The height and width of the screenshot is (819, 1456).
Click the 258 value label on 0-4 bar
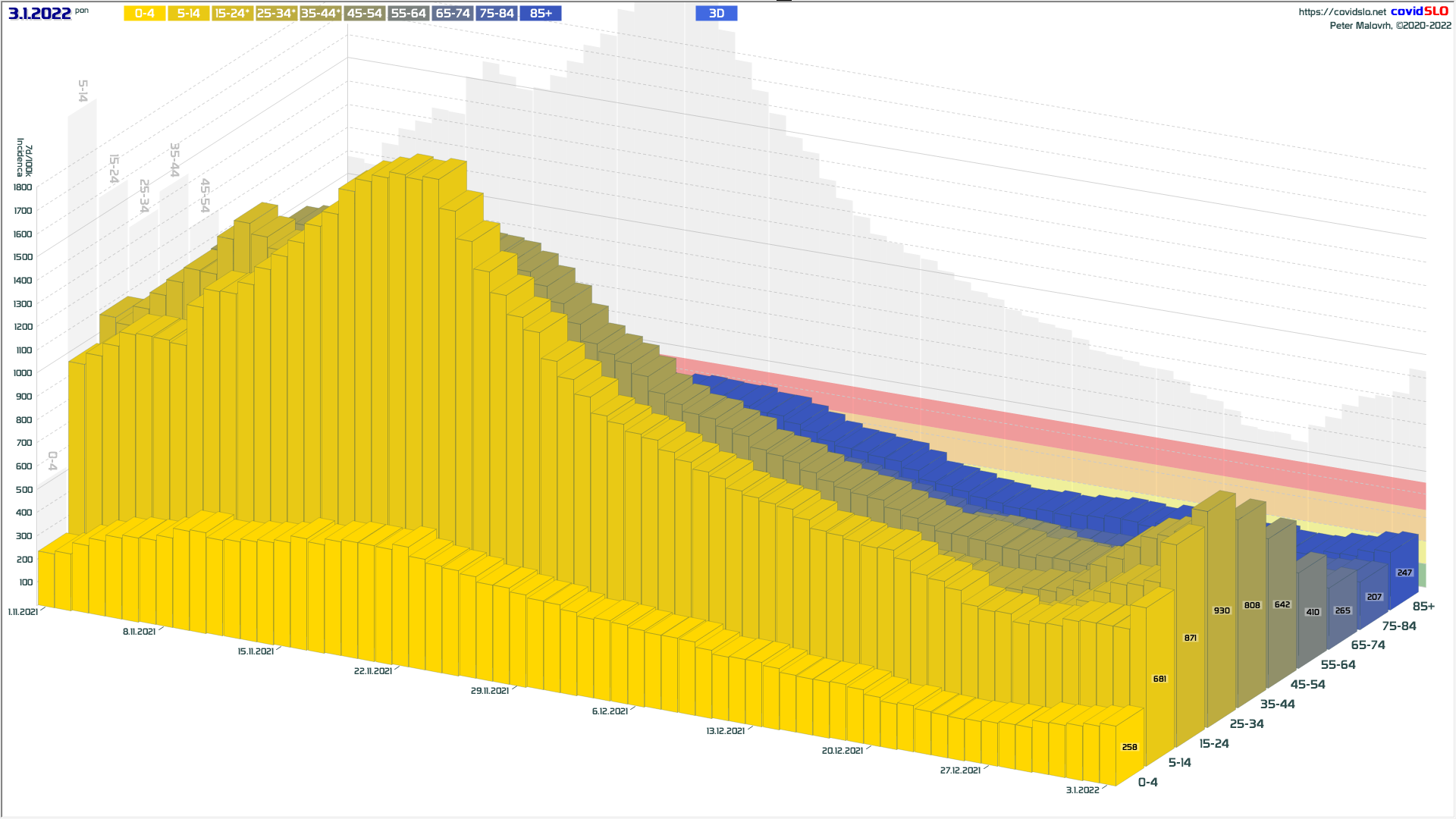[x=1129, y=747]
